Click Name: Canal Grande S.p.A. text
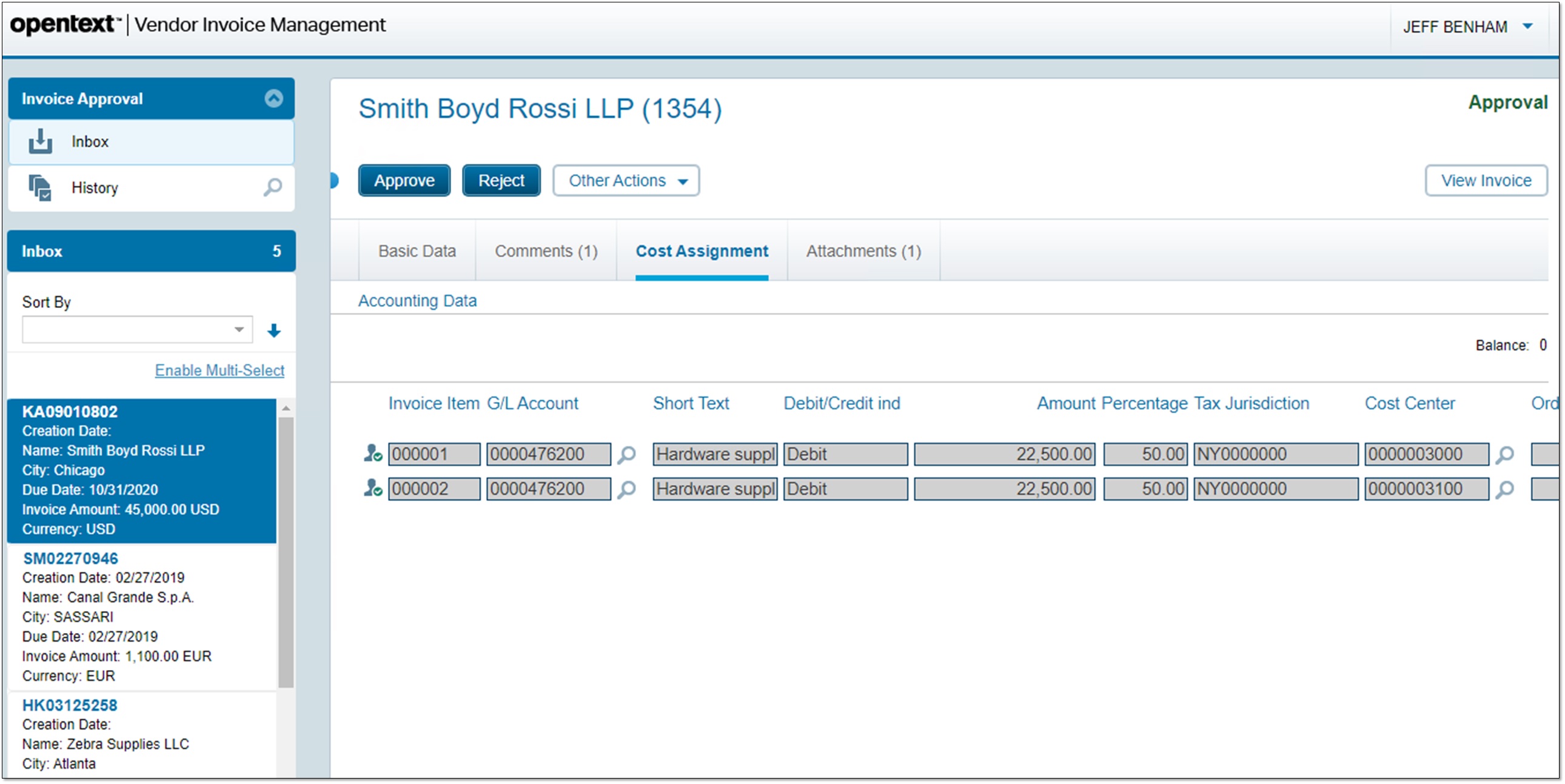The width and height of the screenshot is (1565, 784). [x=108, y=597]
